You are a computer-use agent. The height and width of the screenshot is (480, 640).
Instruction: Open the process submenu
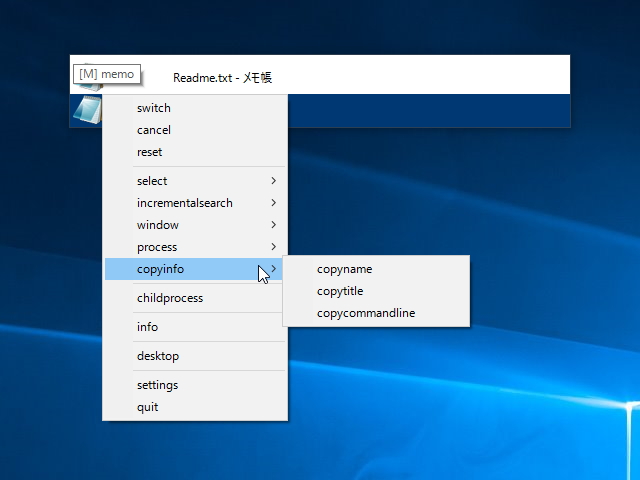195,247
